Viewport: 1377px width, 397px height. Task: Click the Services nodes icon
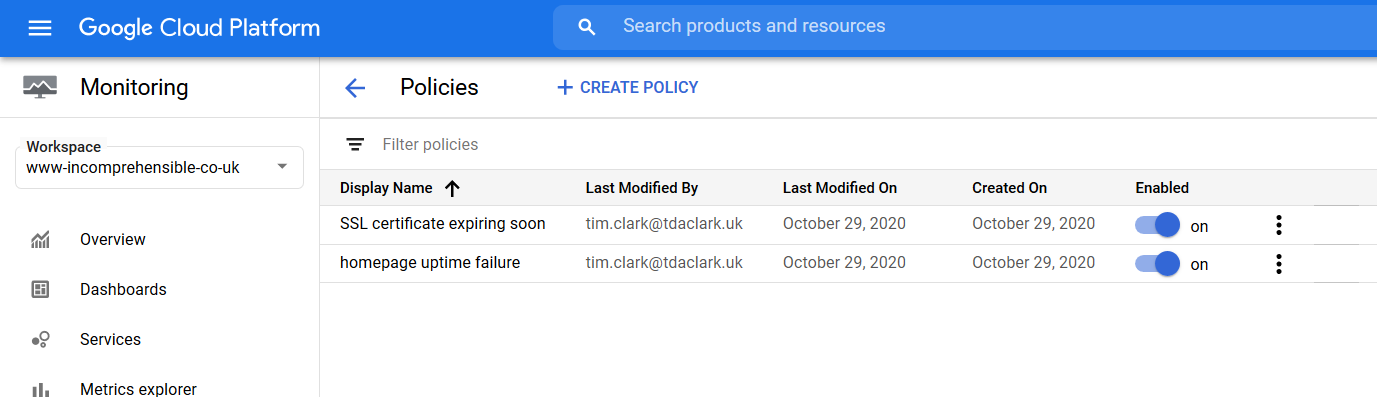[x=40, y=340]
